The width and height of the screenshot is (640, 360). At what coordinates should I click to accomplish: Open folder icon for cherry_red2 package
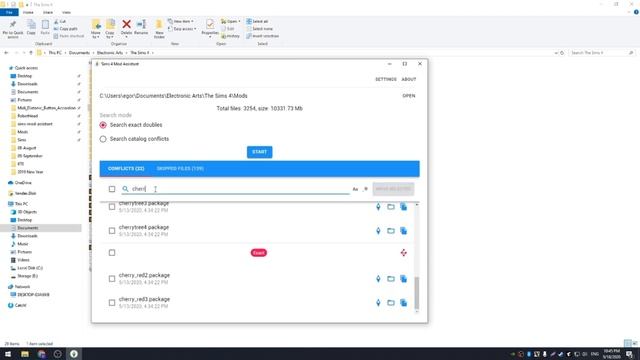391,279
